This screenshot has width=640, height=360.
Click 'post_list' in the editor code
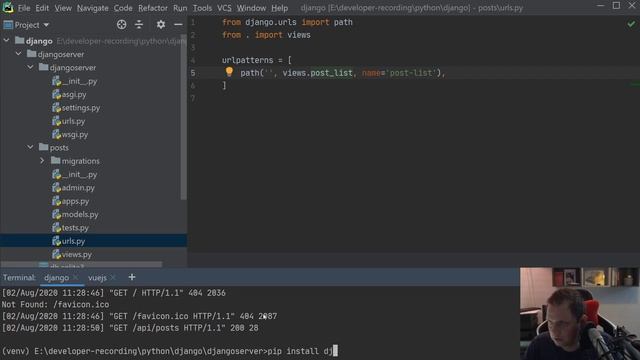(331, 73)
